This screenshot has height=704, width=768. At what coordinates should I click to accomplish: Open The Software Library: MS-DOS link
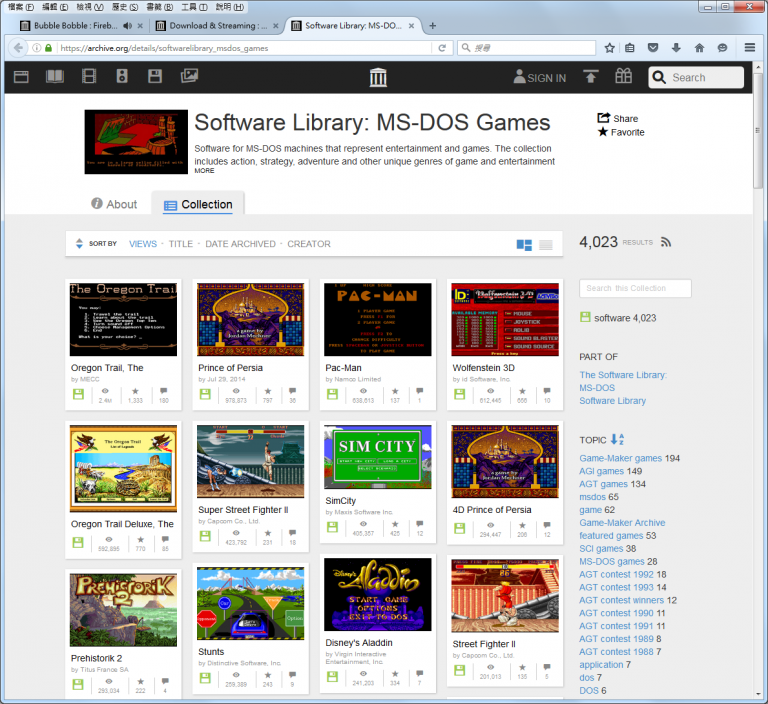coord(623,381)
